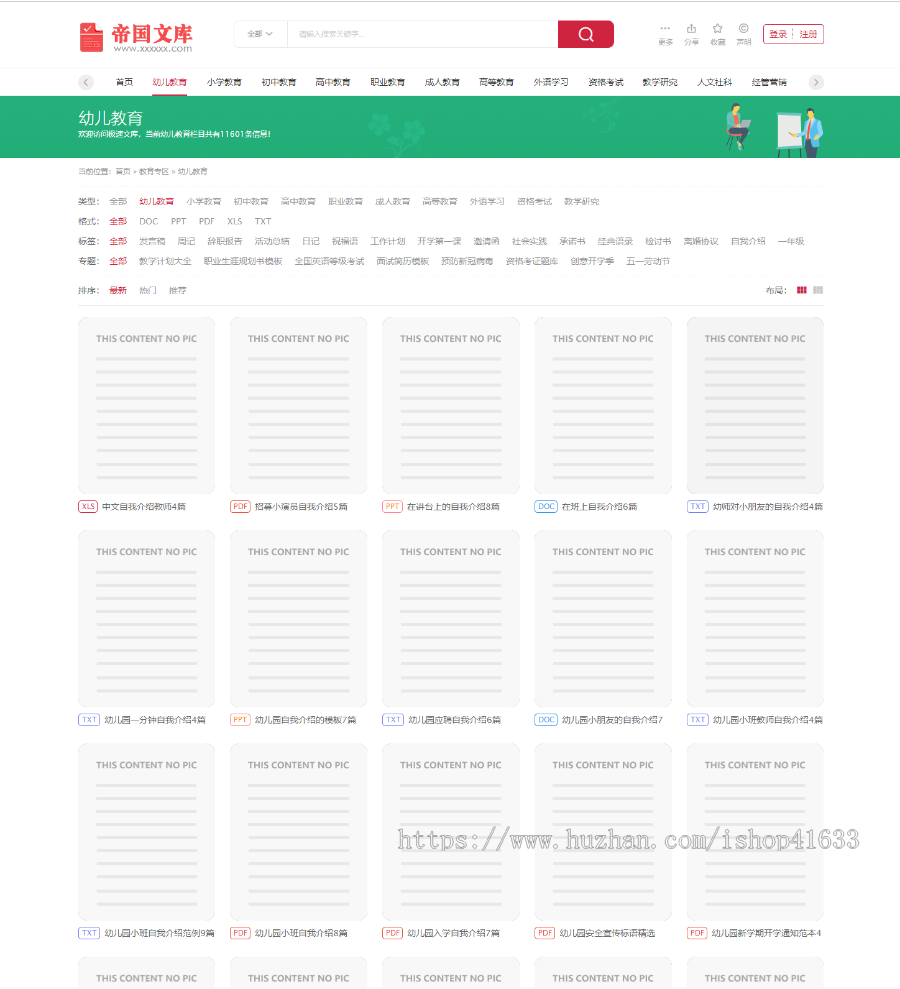Select topic 教学计划大全
The width and height of the screenshot is (900, 989).
click(x=165, y=261)
